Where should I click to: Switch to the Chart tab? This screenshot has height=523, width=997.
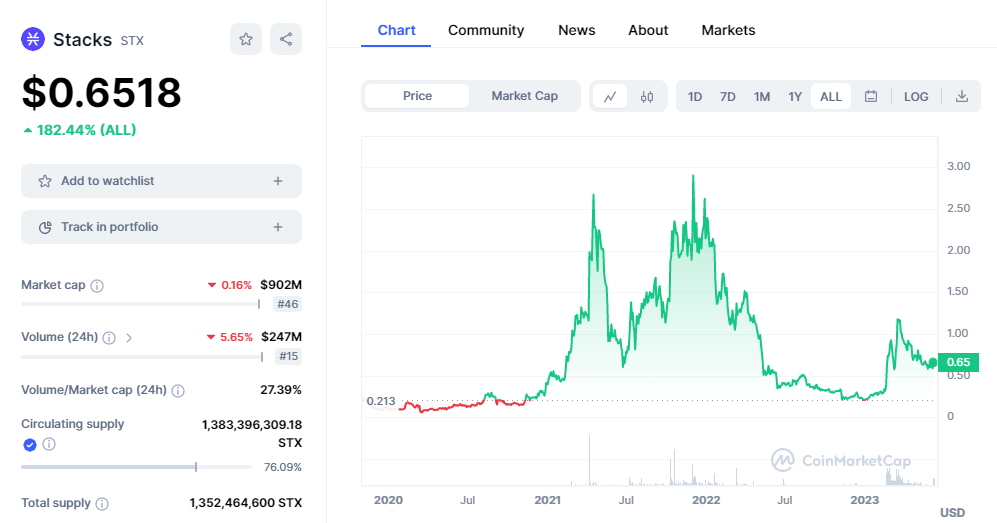(396, 31)
